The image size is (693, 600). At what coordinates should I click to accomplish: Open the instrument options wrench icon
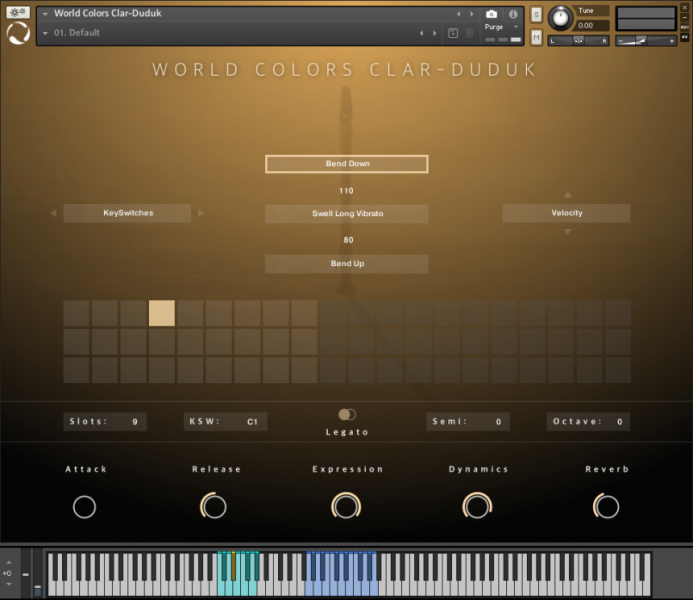pos(18,12)
